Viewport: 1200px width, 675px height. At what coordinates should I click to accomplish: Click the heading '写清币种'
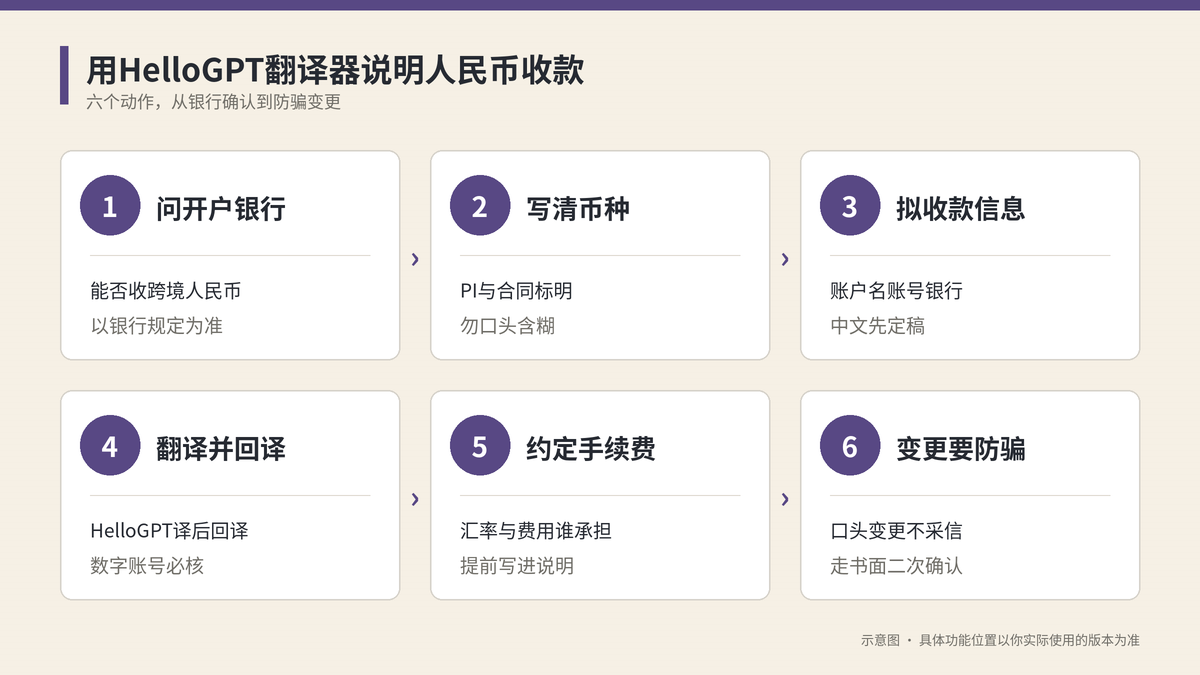[x=578, y=208]
